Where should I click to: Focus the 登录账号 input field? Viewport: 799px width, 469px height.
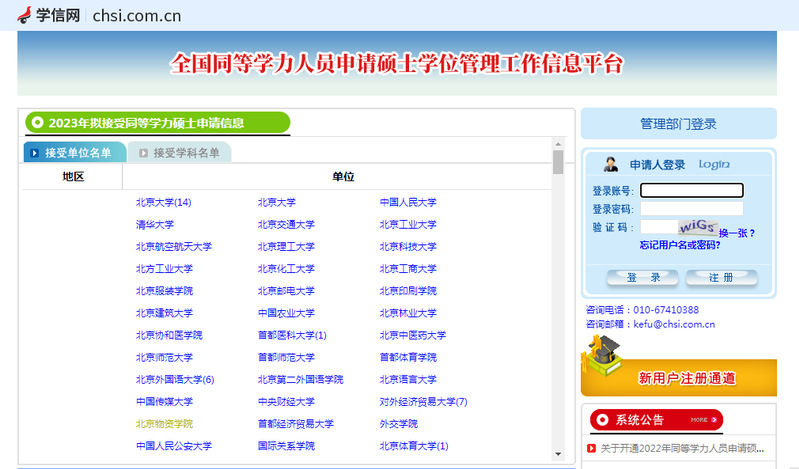click(691, 190)
